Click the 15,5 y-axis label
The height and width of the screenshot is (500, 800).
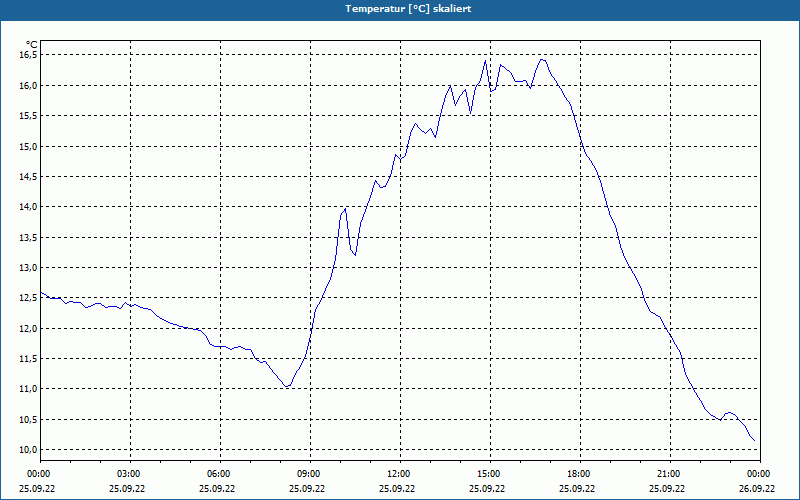pos(29,116)
